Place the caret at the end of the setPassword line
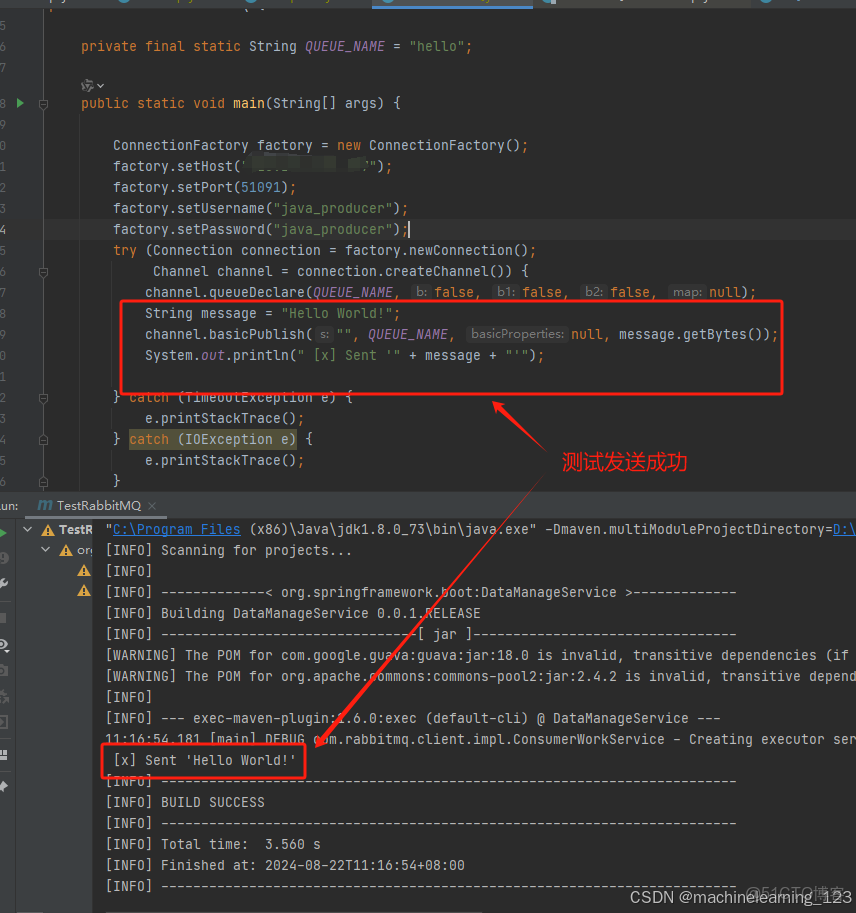The height and width of the screenshot is (913, 856). [x=409, y=229]
